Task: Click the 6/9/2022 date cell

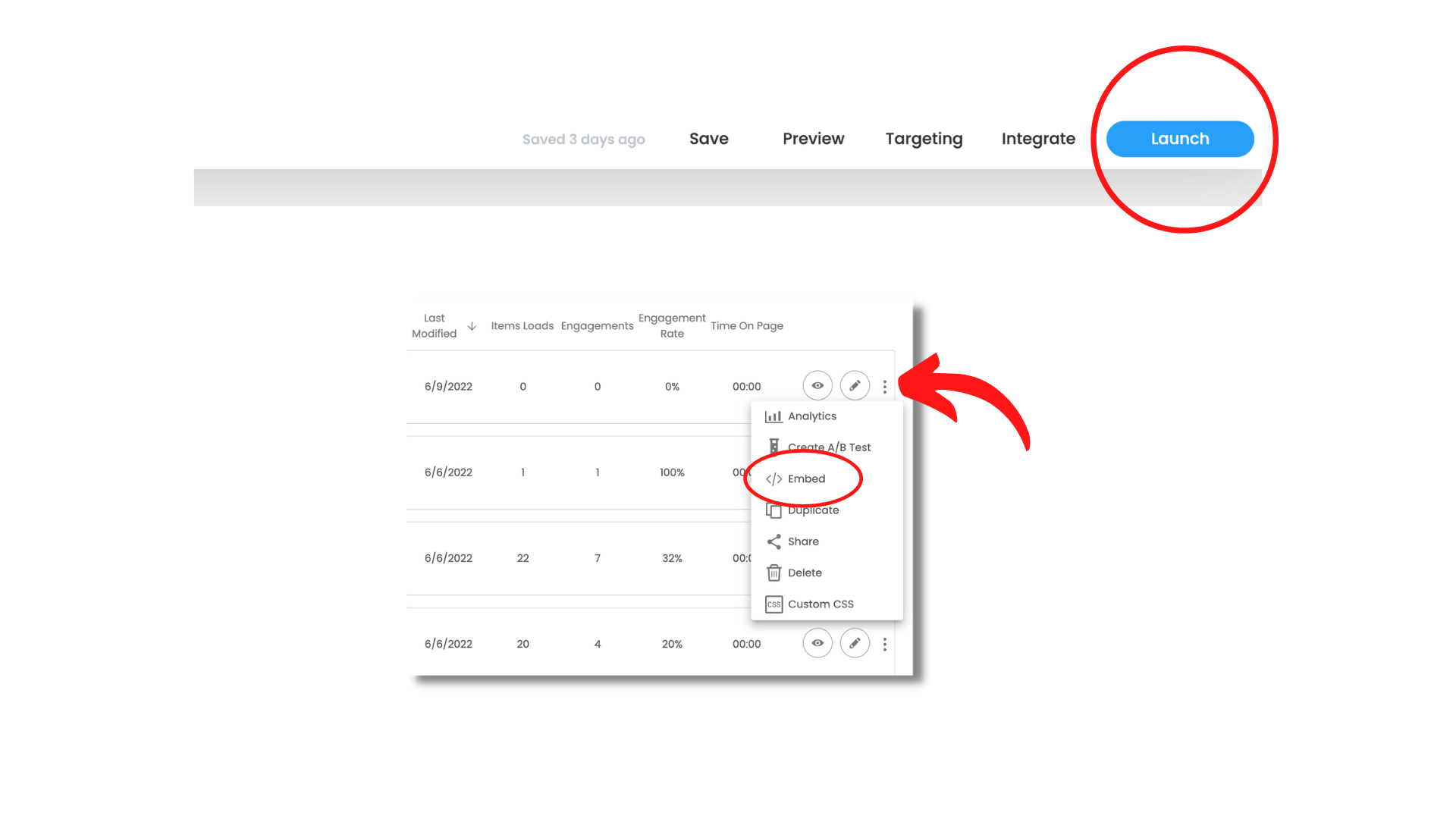Action: pos(448,387)
